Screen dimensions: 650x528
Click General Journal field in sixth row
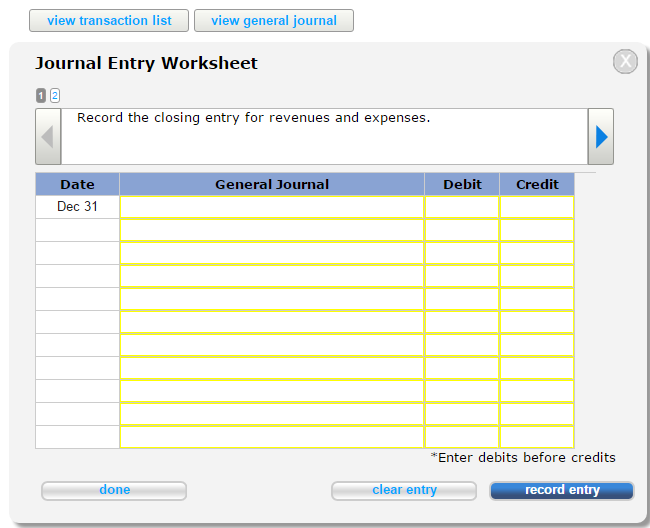pyautogui.click(x=272, y=322)
